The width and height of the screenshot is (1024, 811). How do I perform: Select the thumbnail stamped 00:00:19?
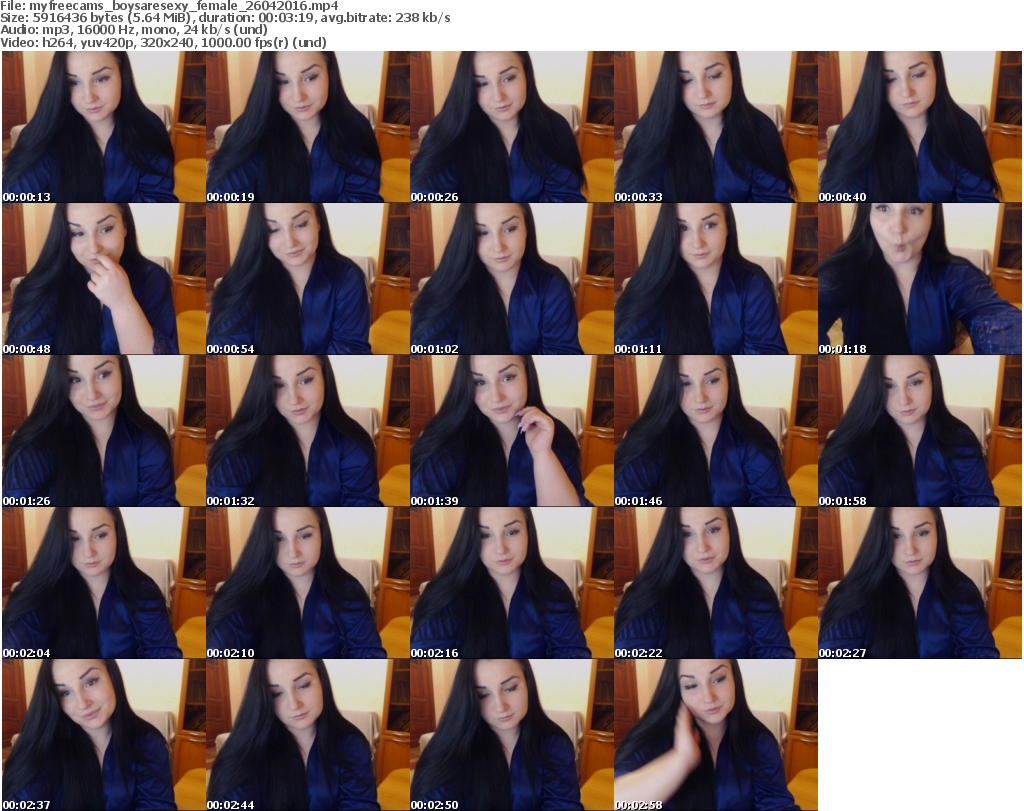[x=308, y=127]
